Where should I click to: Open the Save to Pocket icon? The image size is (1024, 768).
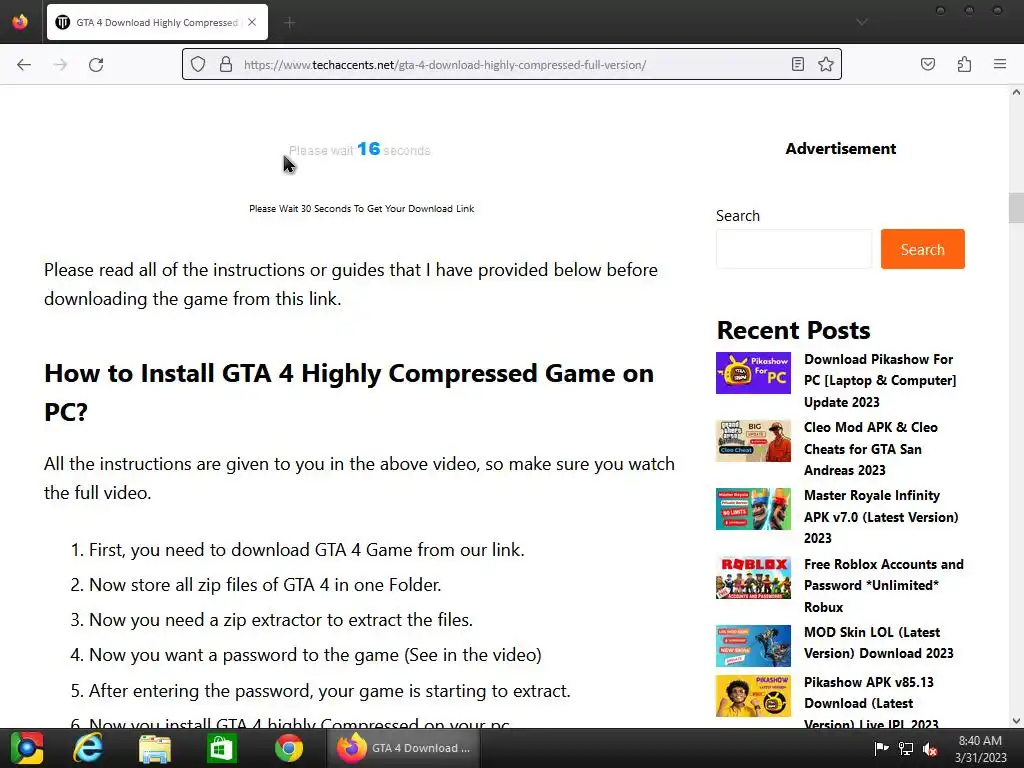coord(928,64)
